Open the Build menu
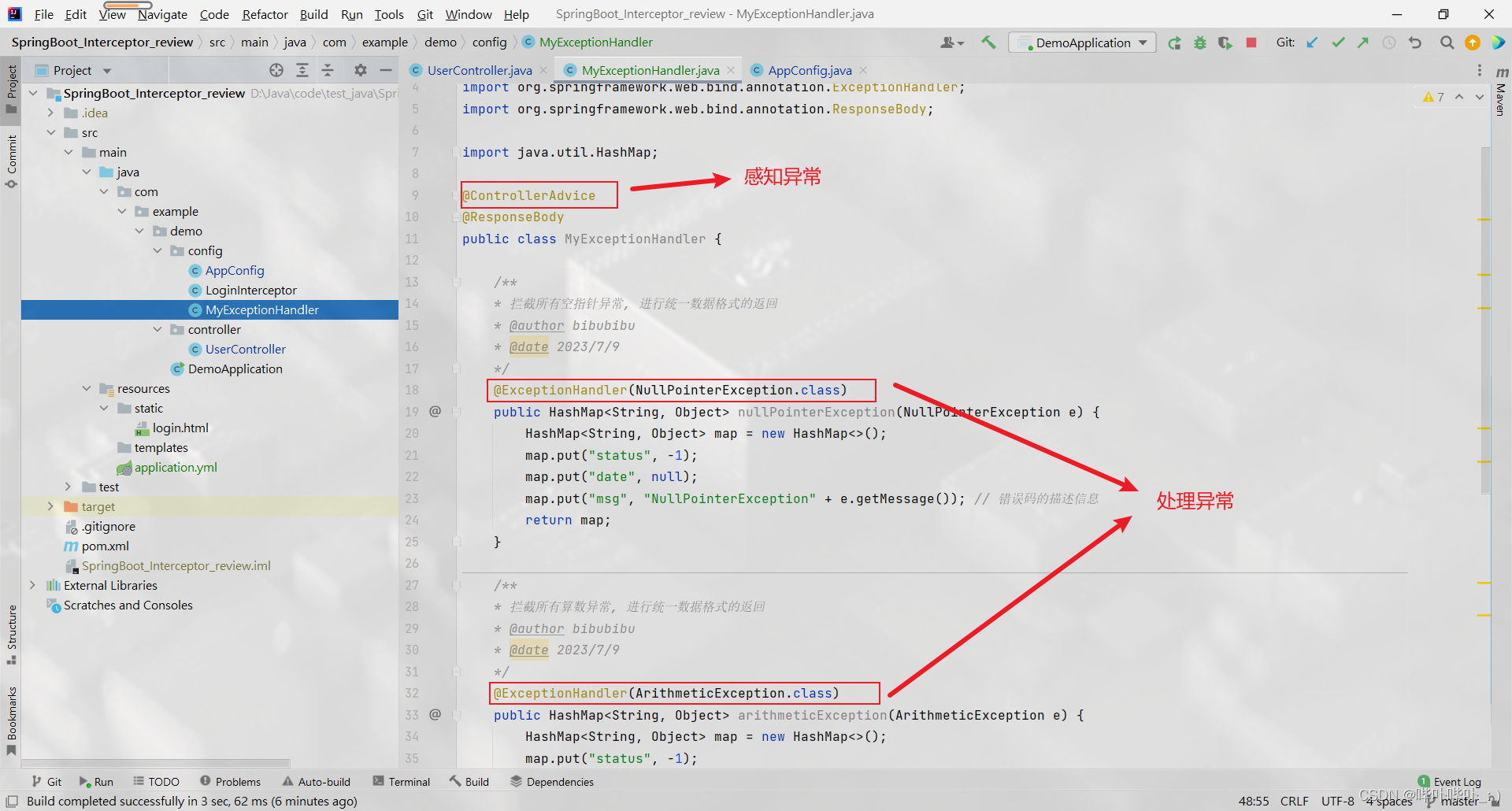This screenshot has height=811, width=1512. 313,14
